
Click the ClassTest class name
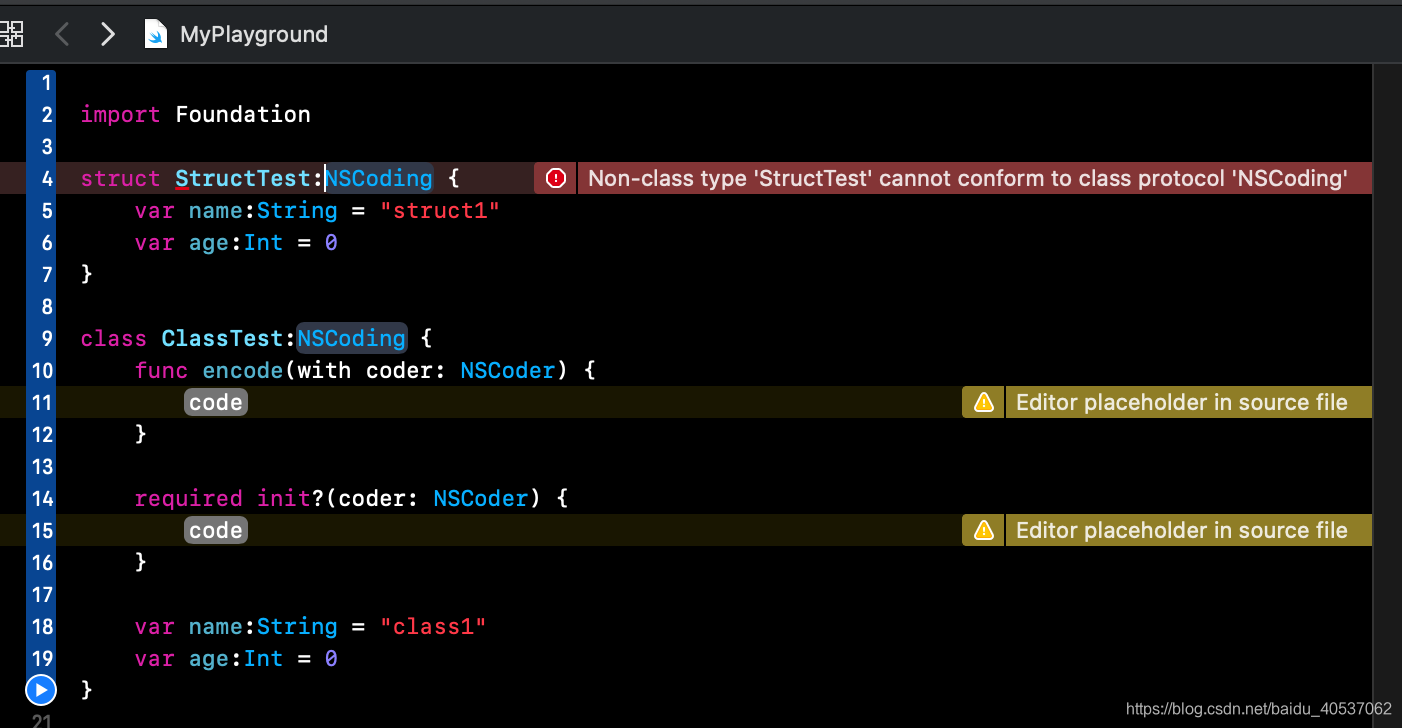[x=223, y=338]
